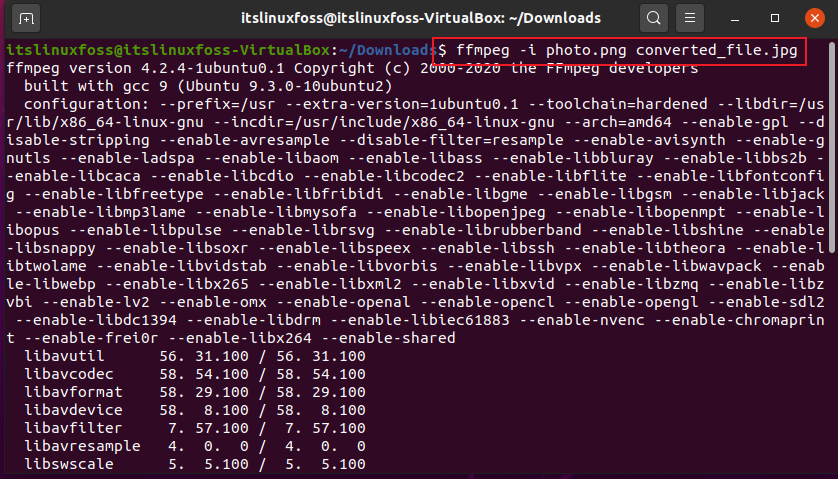Viewport: 838px width, 479px height.
Task: Click the ffmpeg version 4.2.4 line
Action: (352, 68)
